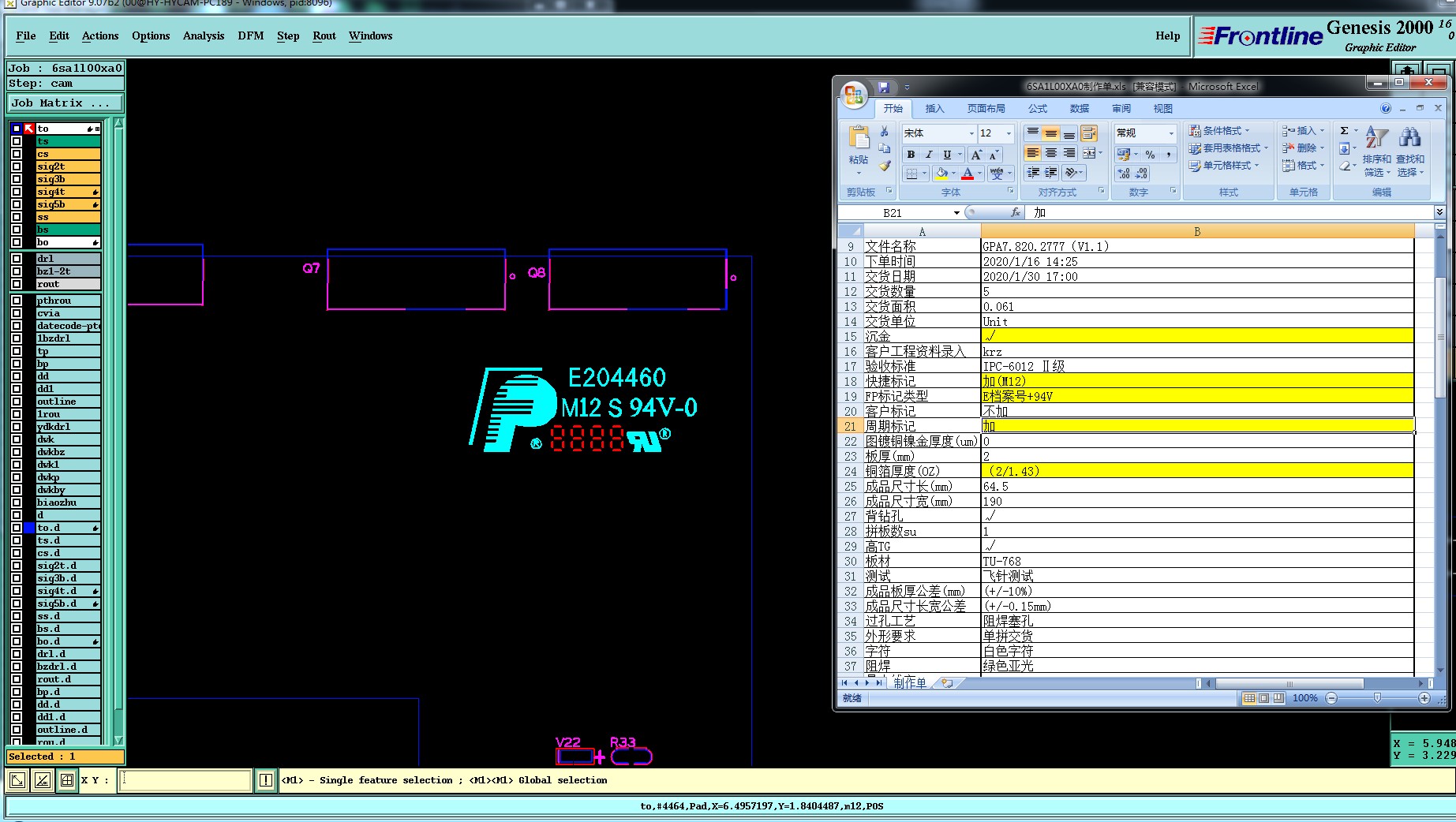Select the layer sig4t in the layer list
Viewport: 1456px width, 822px height.
click(x=68, y=192)
